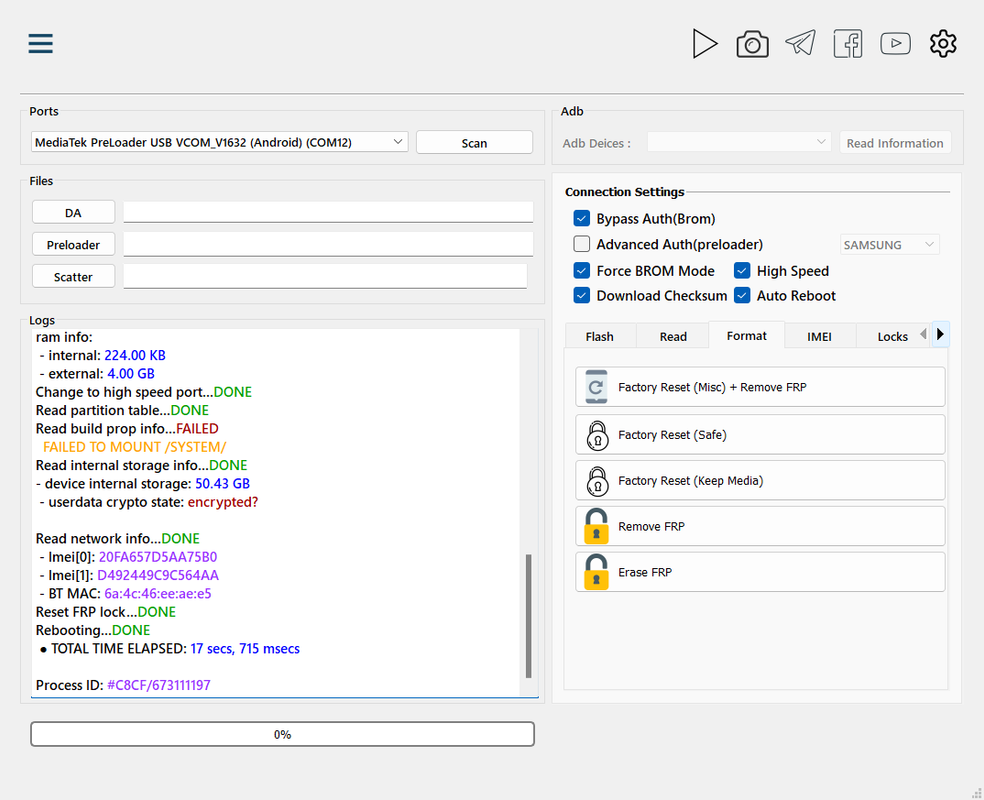984x800 pixels.
Task: Click the Factory Reset (Safe) lock icon
Action: tap(597, 435)
